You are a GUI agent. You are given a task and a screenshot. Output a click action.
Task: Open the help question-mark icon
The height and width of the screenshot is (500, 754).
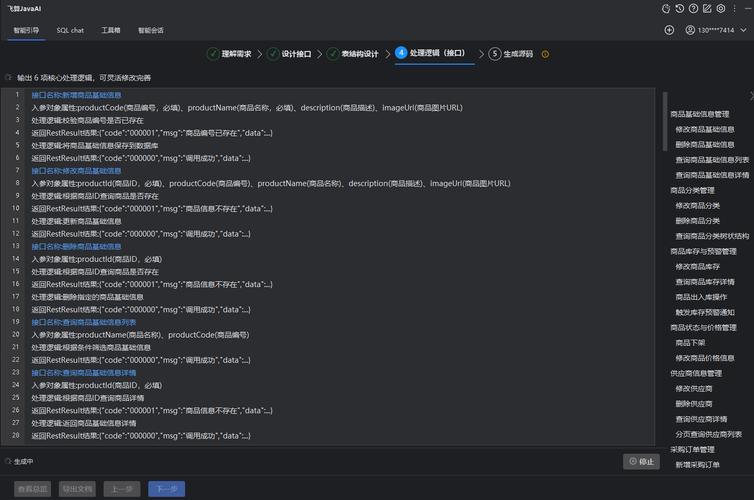[x=693, y=9]
